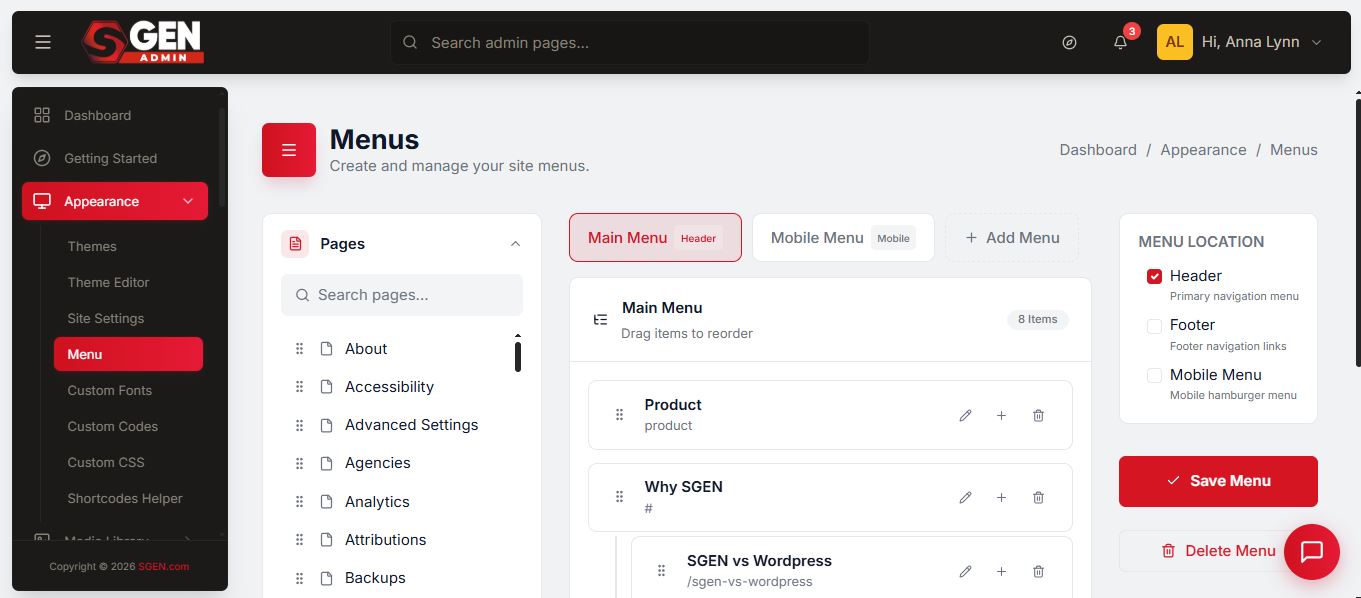1361x598 pixels.
Task: Toggle the sidebar hamburger menu icon
Action: point(42,42)
